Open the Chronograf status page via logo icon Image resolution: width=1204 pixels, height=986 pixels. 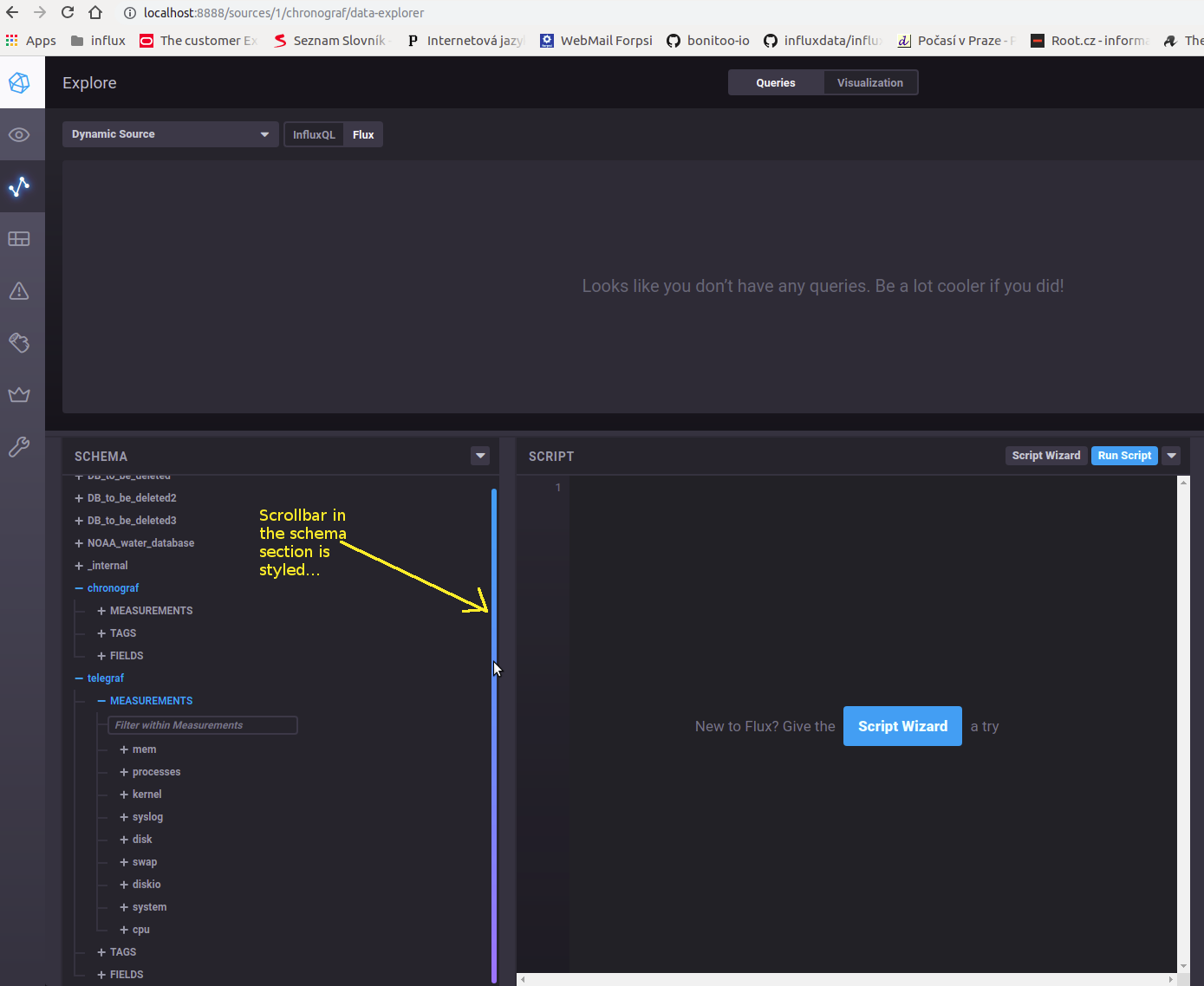click(x=20, y=81)
